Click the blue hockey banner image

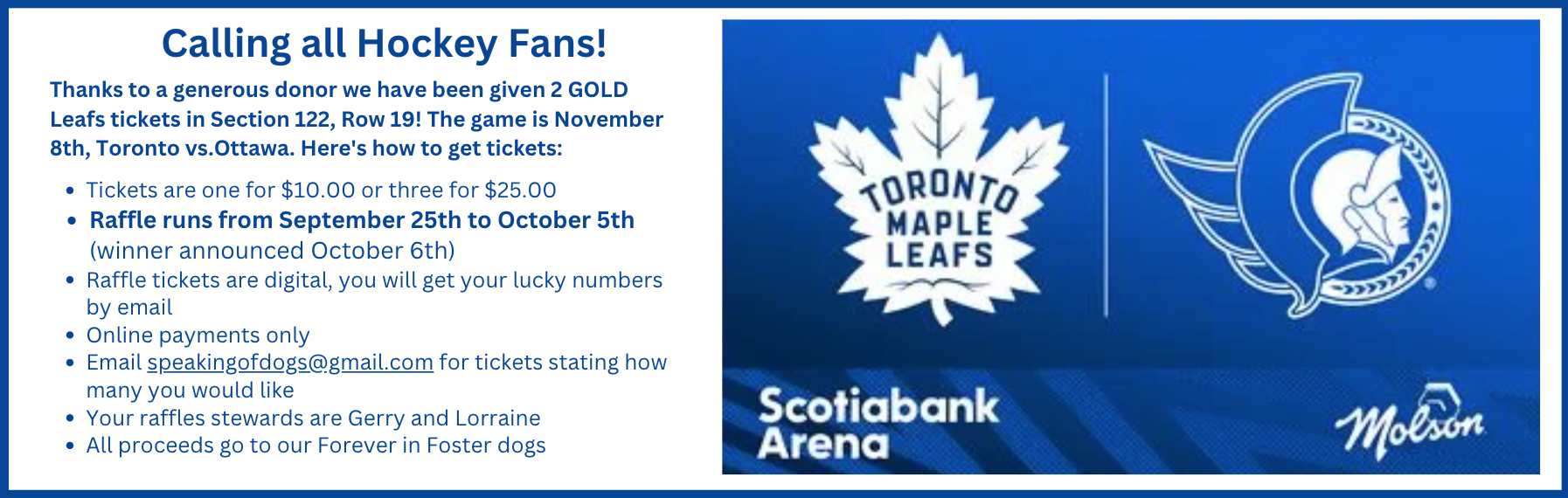click(x=1131, y=247)
